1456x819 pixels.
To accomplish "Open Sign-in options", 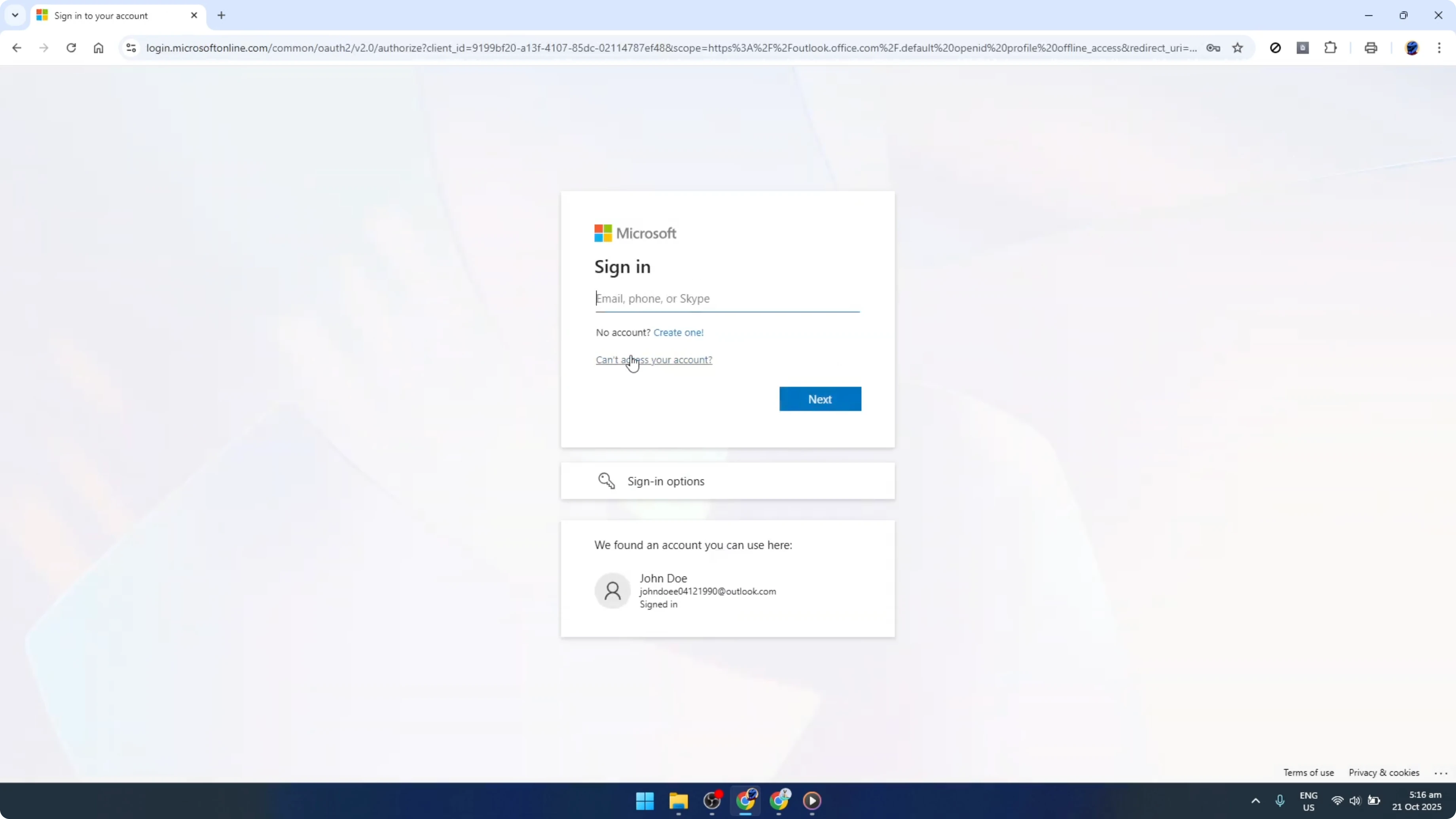I will tap(728, 481).
